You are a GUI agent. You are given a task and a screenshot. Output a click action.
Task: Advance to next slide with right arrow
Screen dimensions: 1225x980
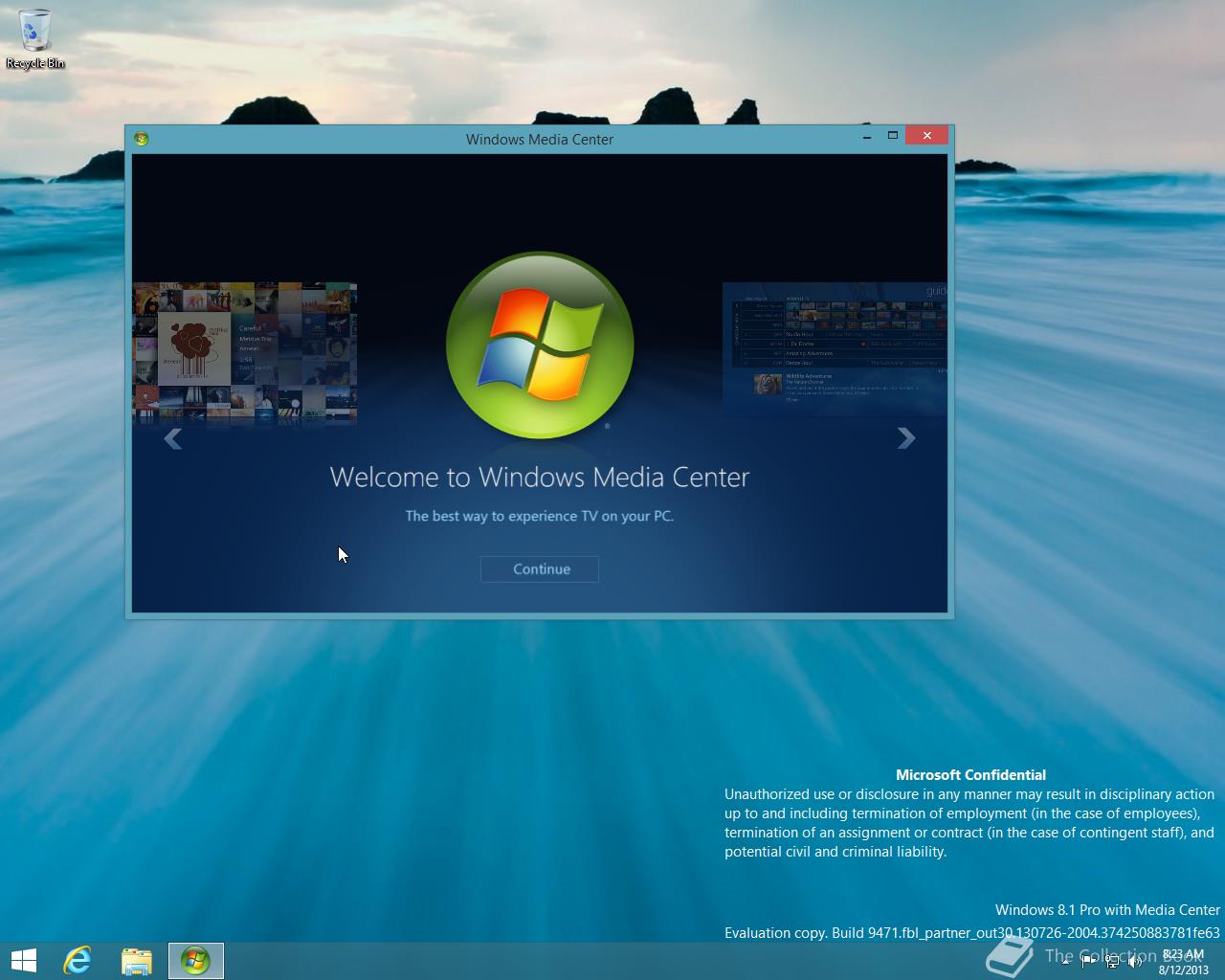tap(905, 438)
